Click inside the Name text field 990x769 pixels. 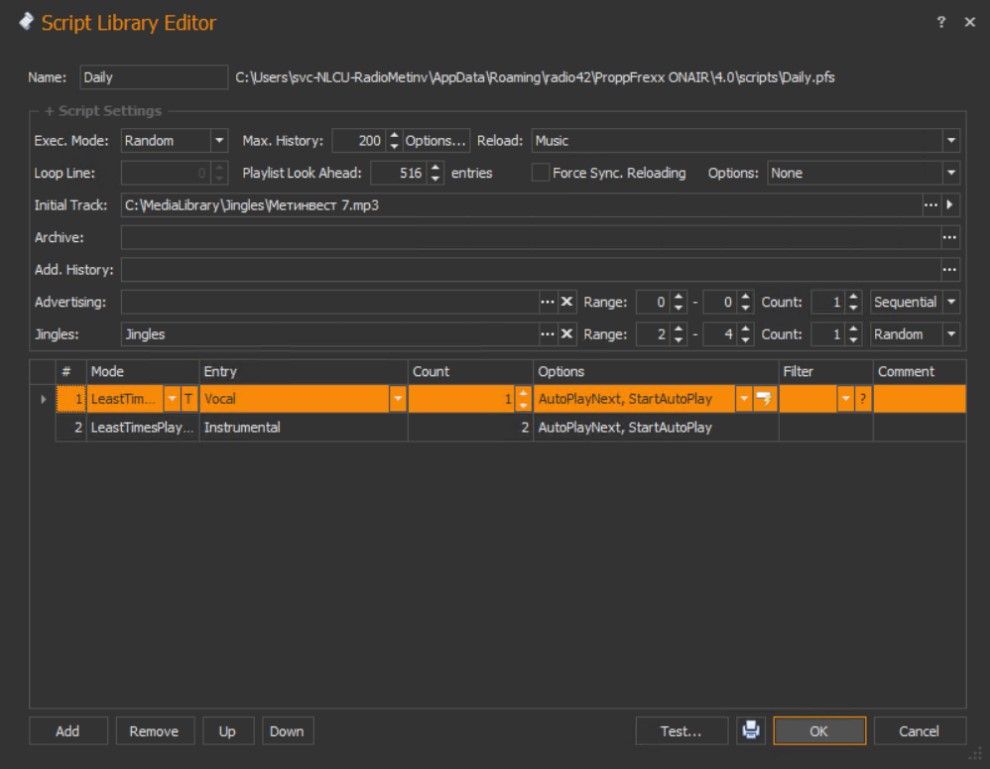tap(153, 76)
